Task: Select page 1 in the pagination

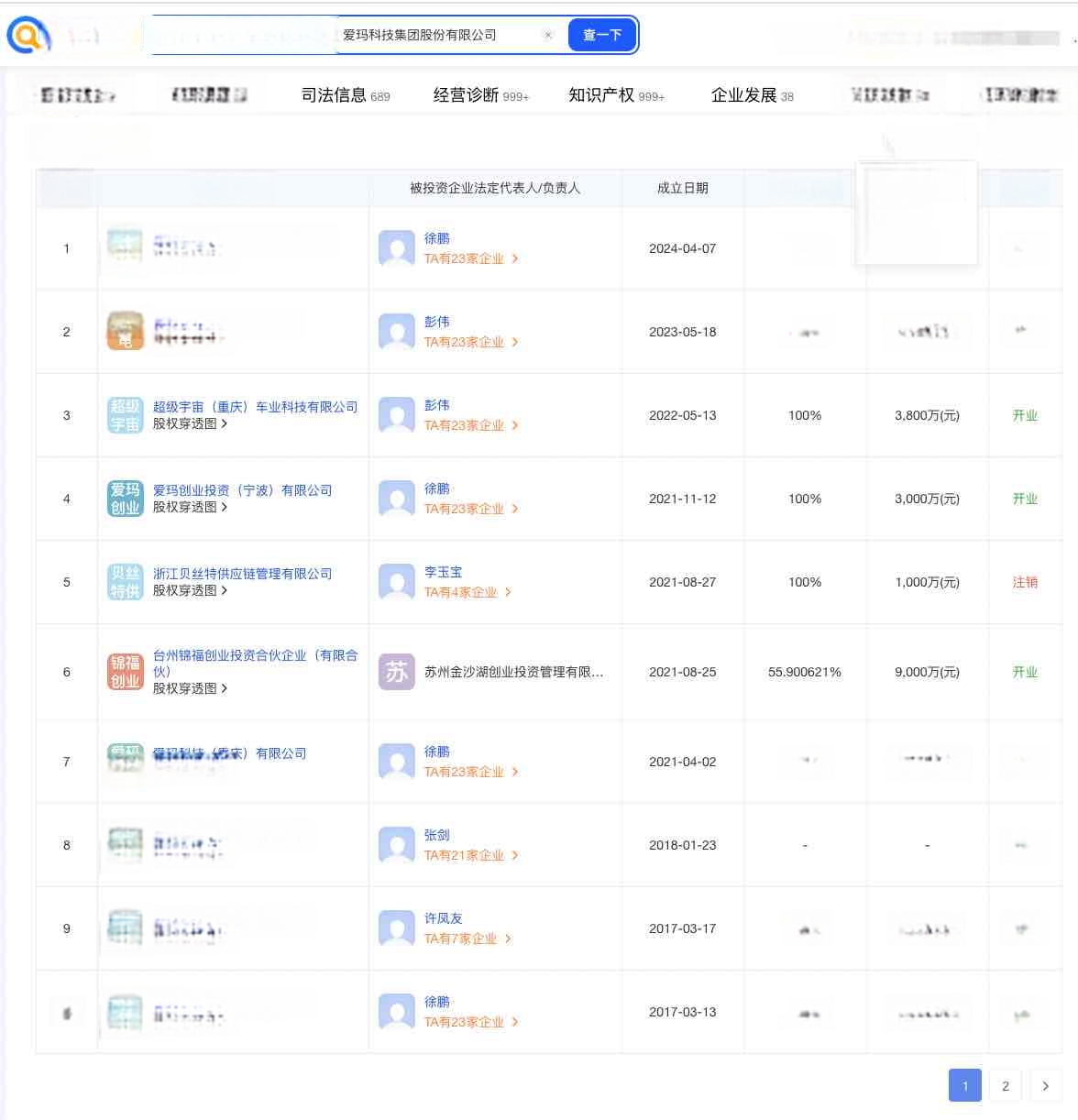Action: 965,1086
